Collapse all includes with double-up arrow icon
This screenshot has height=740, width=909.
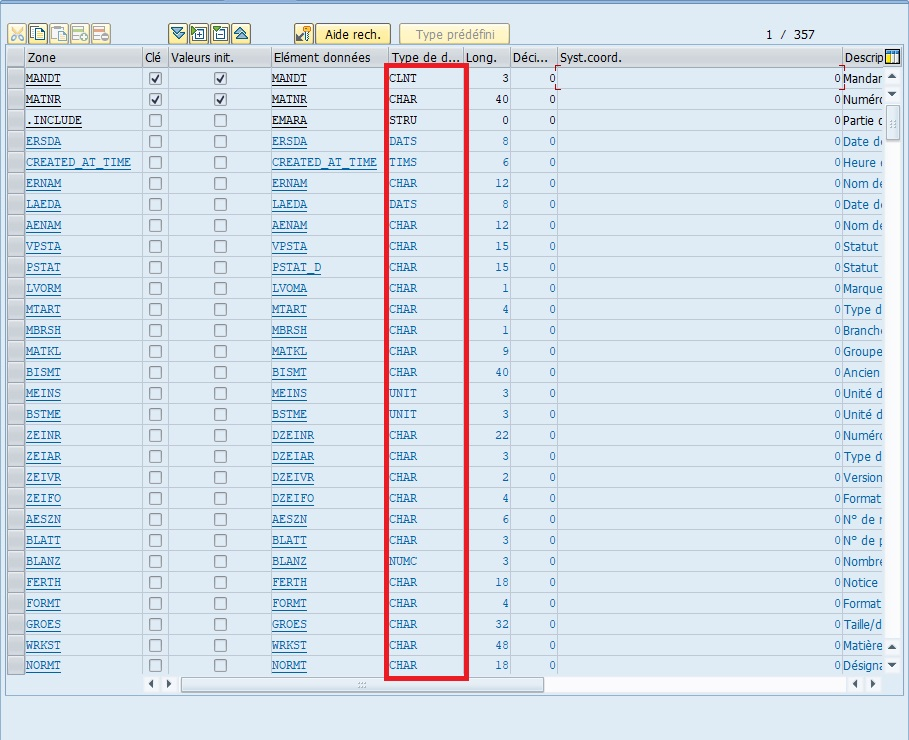coord(241,34)
